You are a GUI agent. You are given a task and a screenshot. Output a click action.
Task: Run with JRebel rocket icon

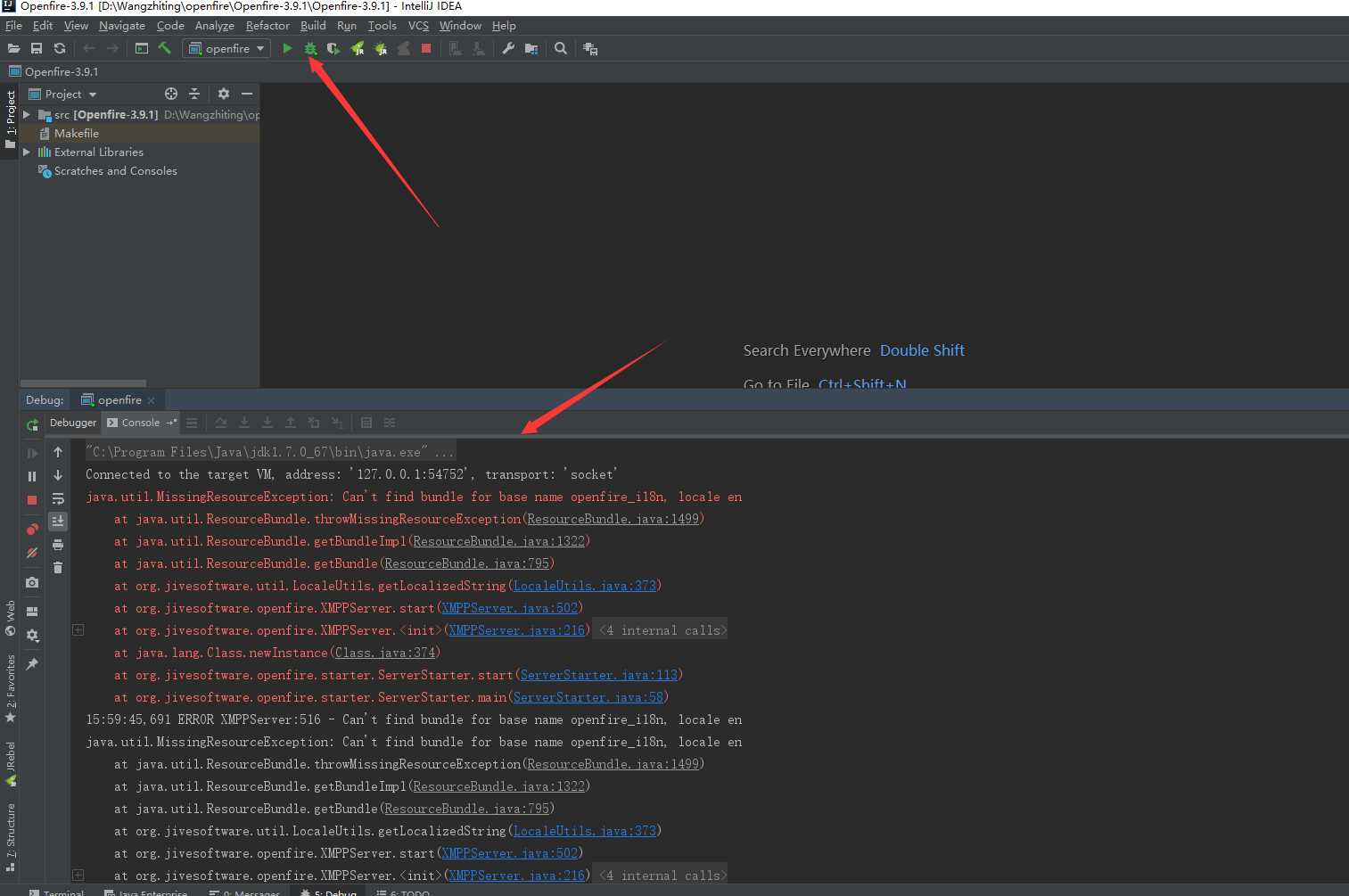pyautogui.click(x=358, y=48)
